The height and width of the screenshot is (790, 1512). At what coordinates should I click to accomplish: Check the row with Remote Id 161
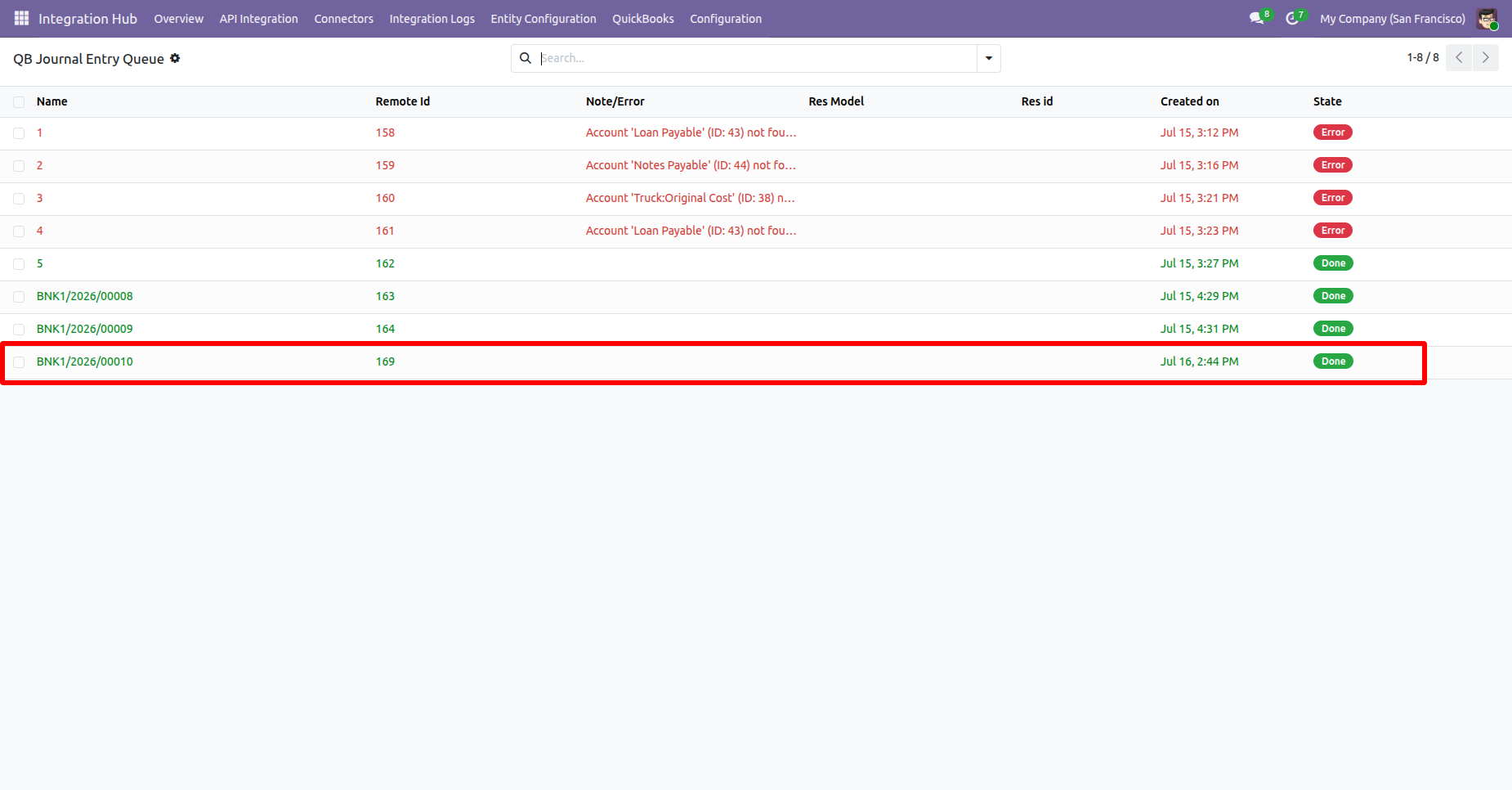(x=19, y=231)
